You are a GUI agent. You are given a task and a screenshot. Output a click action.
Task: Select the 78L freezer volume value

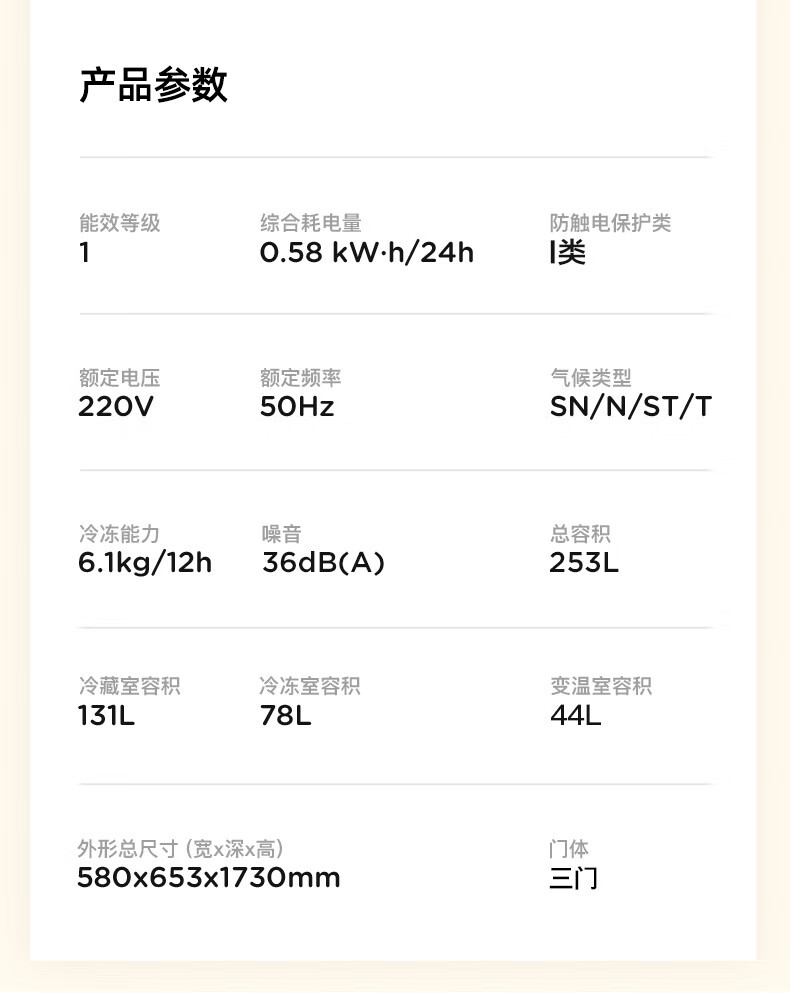coord(285,716)
